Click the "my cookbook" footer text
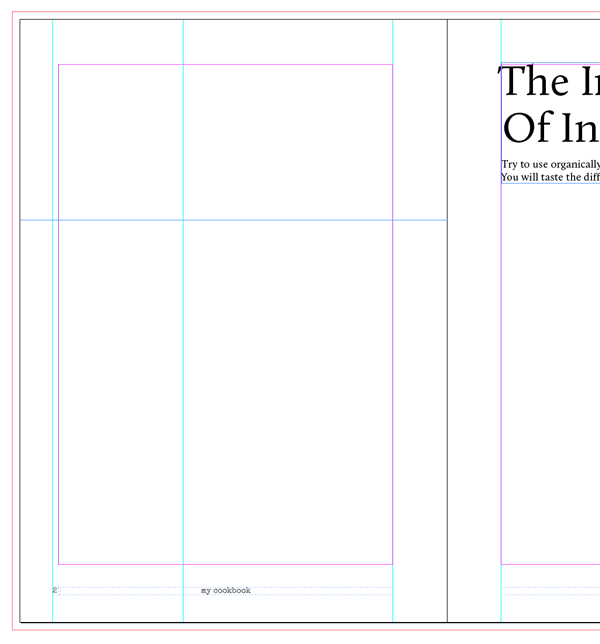 [x=225, y=590]
